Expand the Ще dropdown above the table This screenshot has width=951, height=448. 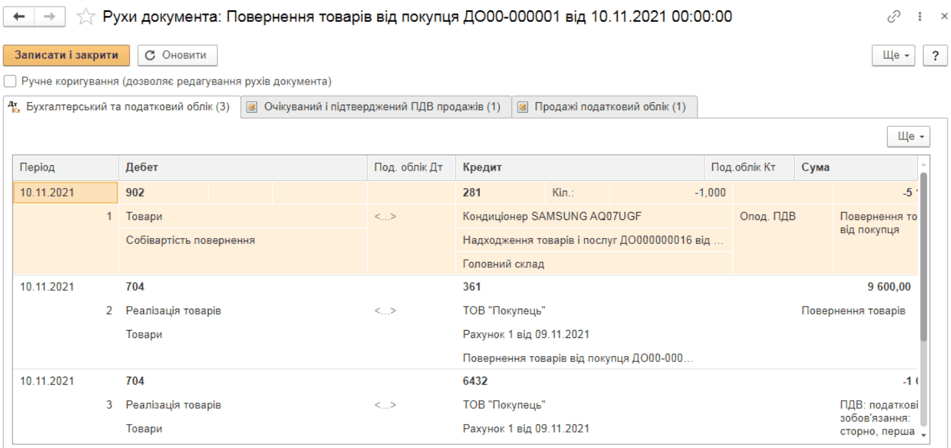point(909,136)
